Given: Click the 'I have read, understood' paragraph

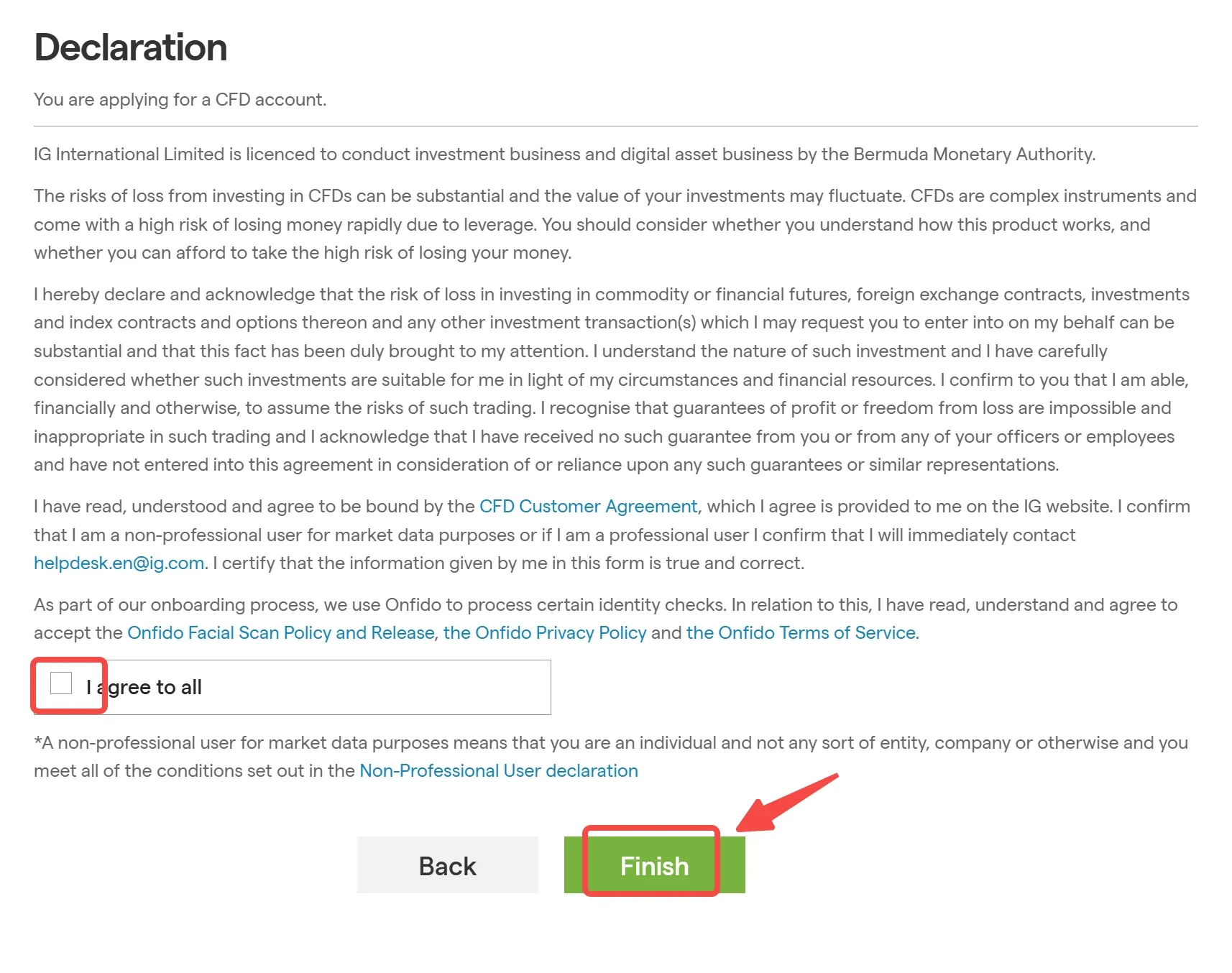Looking at the screenshot, I should point(612,535).
